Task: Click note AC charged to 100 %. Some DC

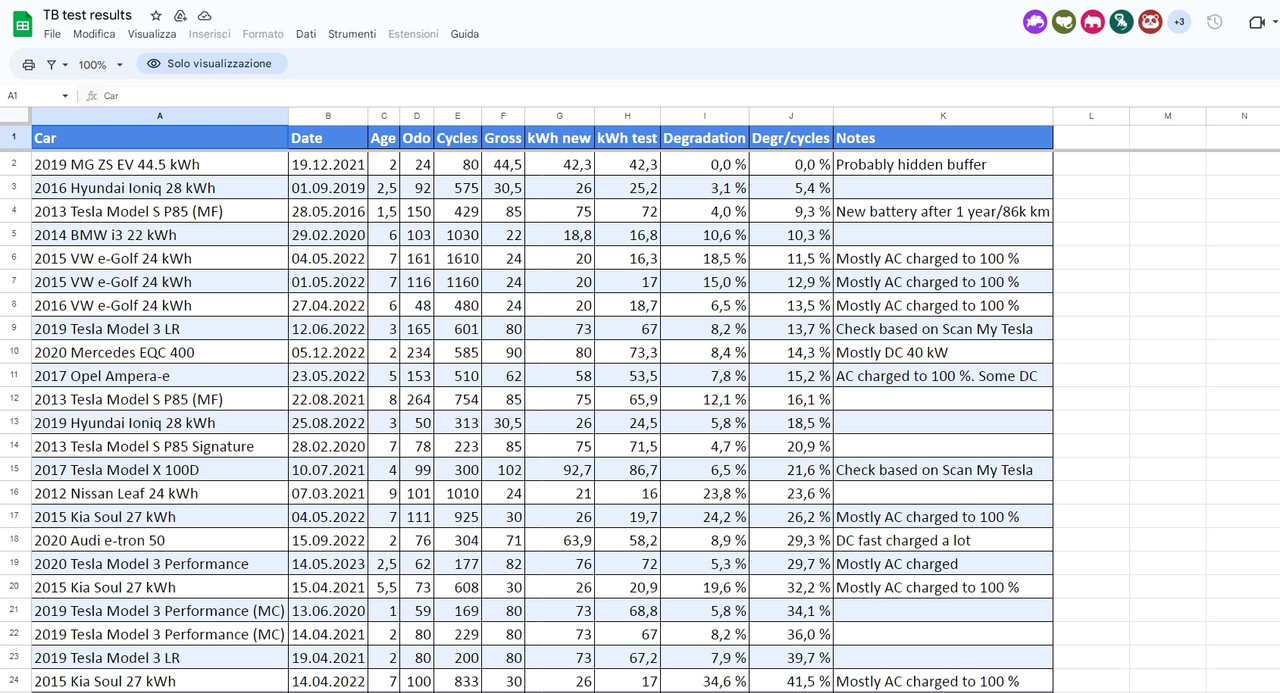Action: coord(943,376)
